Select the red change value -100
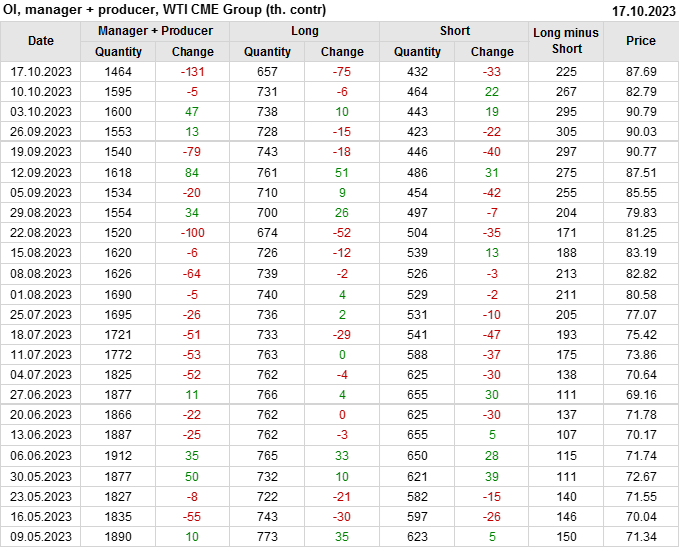680x548 pixels. 192,232
